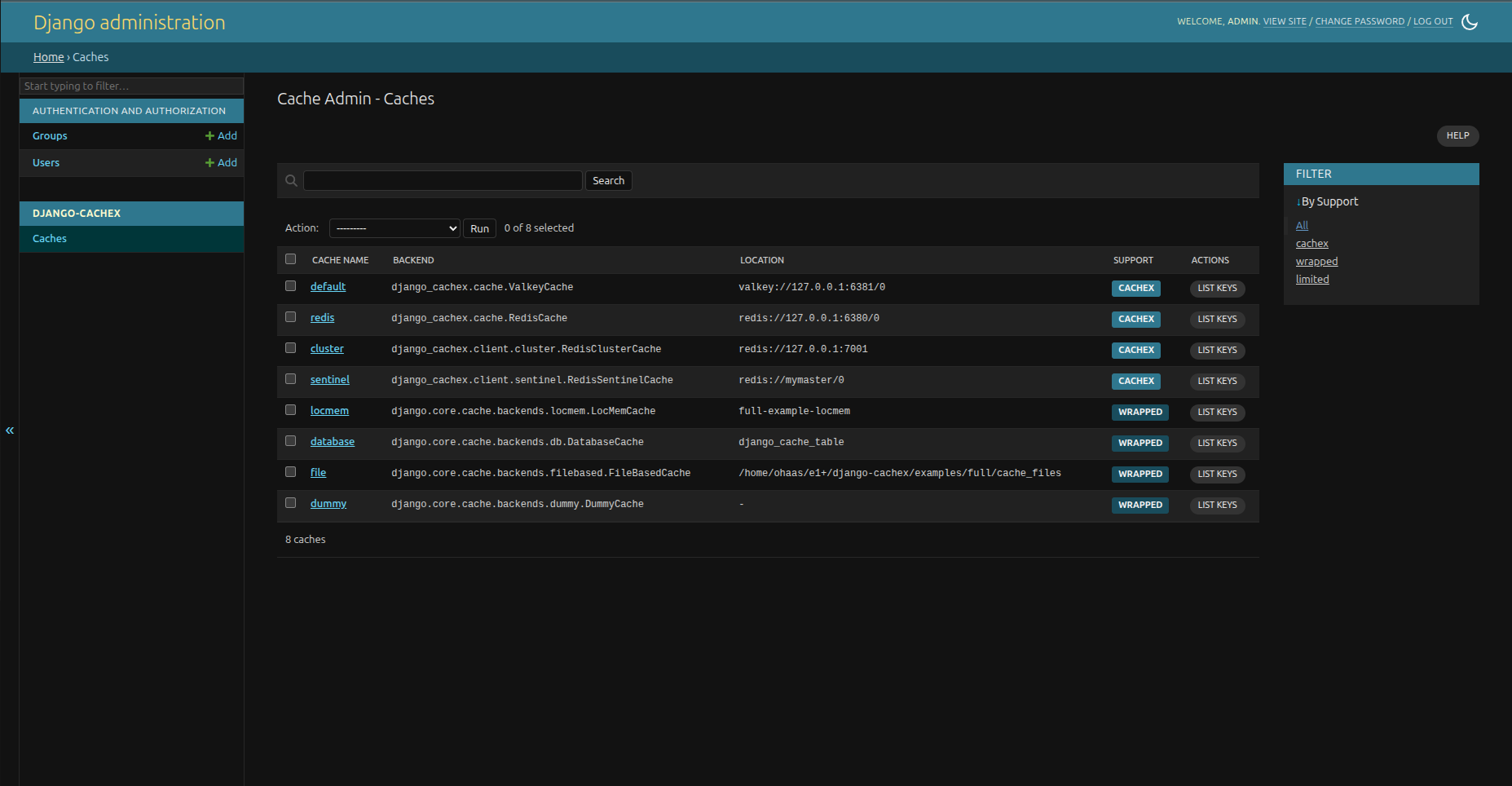Click the magnifier icon beside the search box
The image size is (1512, 786).
pos(291,181)
